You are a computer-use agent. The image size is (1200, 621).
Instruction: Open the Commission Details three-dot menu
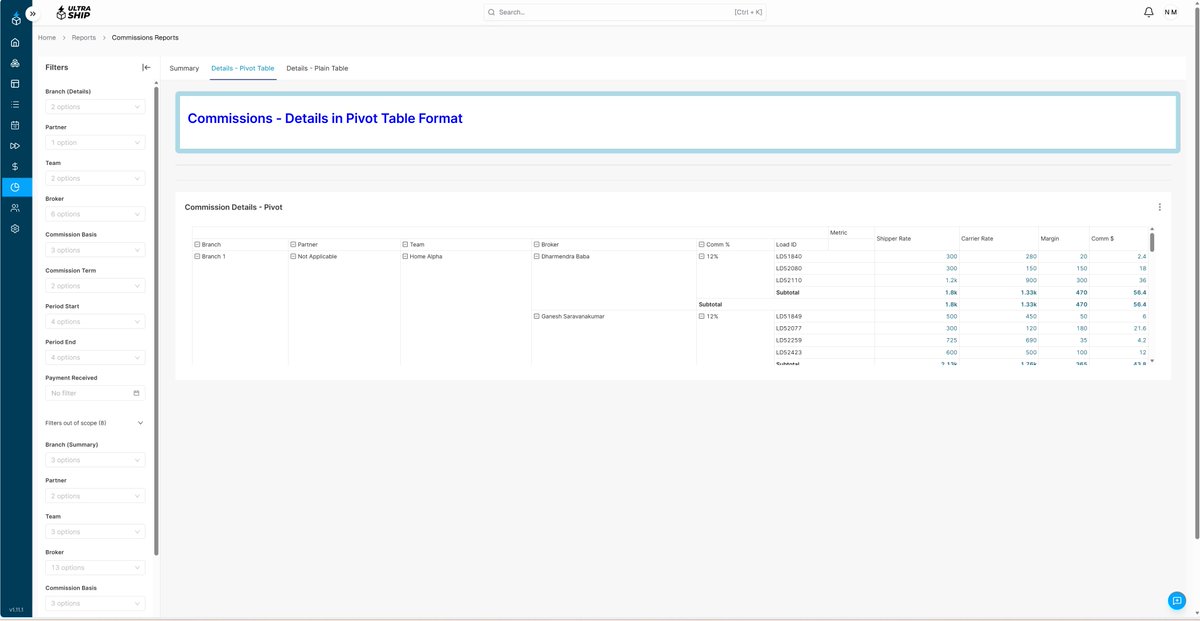pos(1160,207)
